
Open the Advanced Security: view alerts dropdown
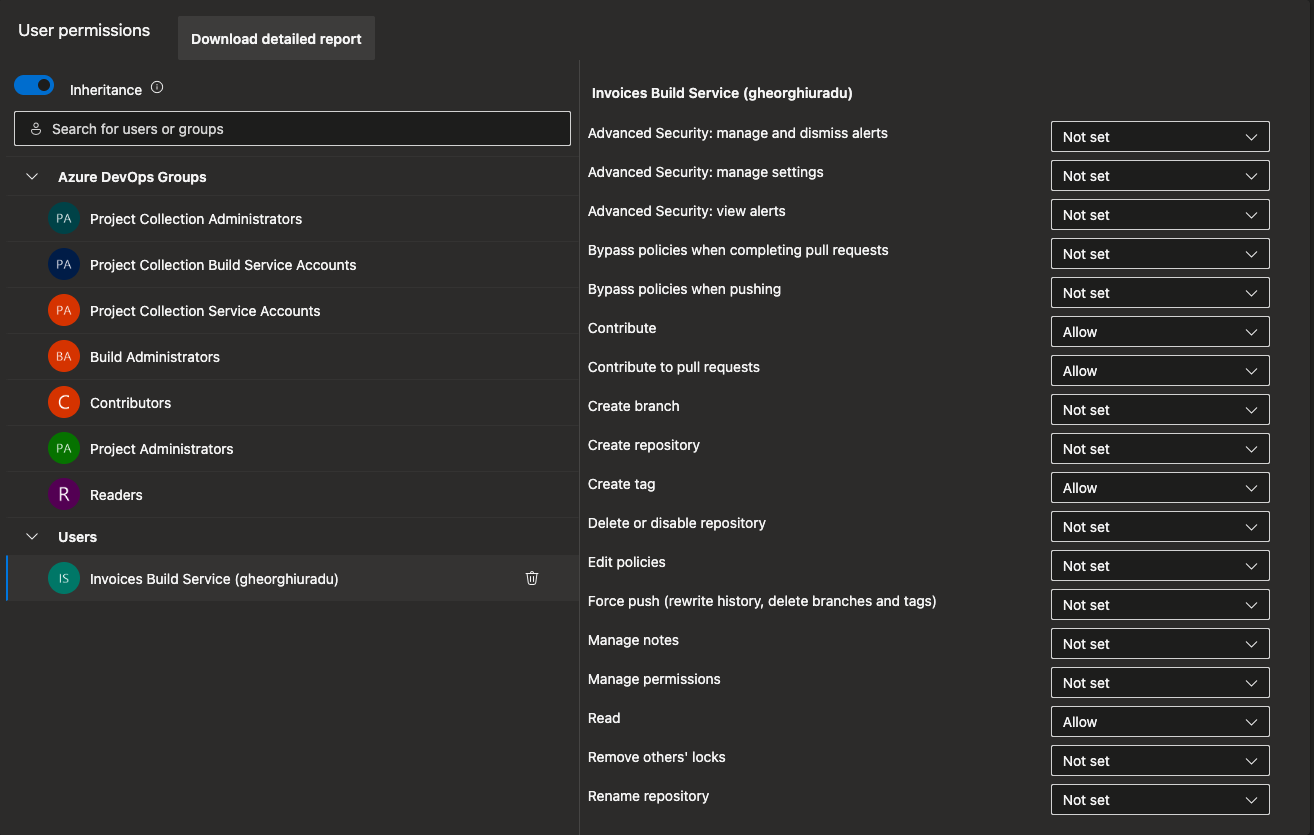(1160, 214)
